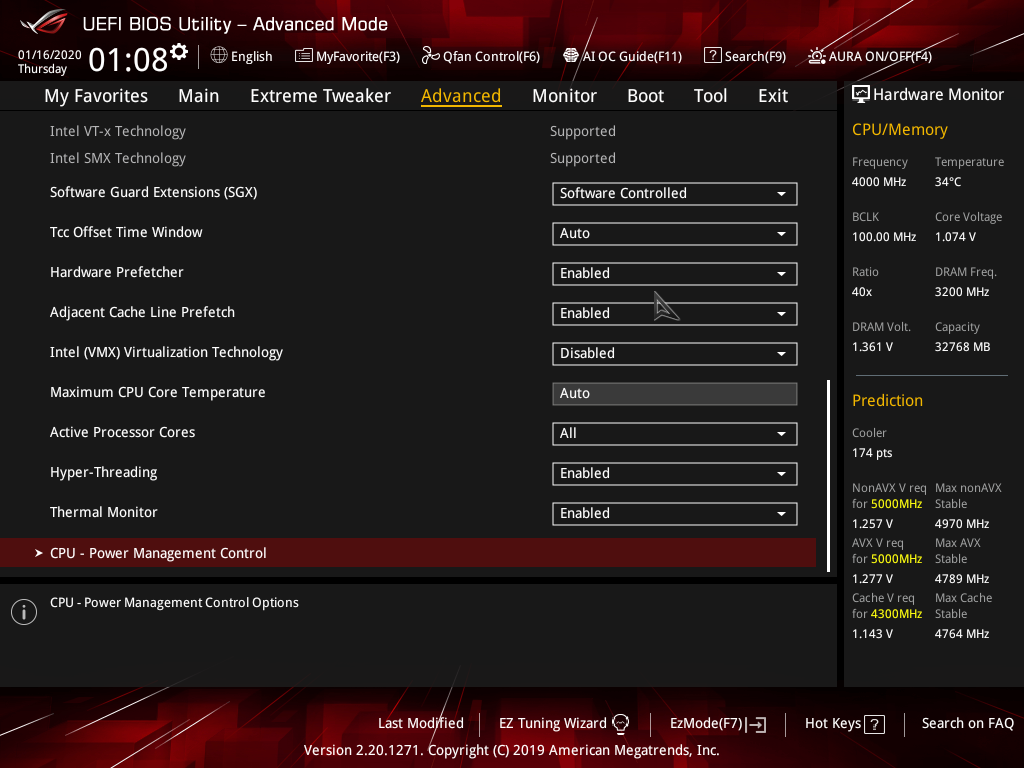Click Hyper-Threading setting label

coord(103,472)
